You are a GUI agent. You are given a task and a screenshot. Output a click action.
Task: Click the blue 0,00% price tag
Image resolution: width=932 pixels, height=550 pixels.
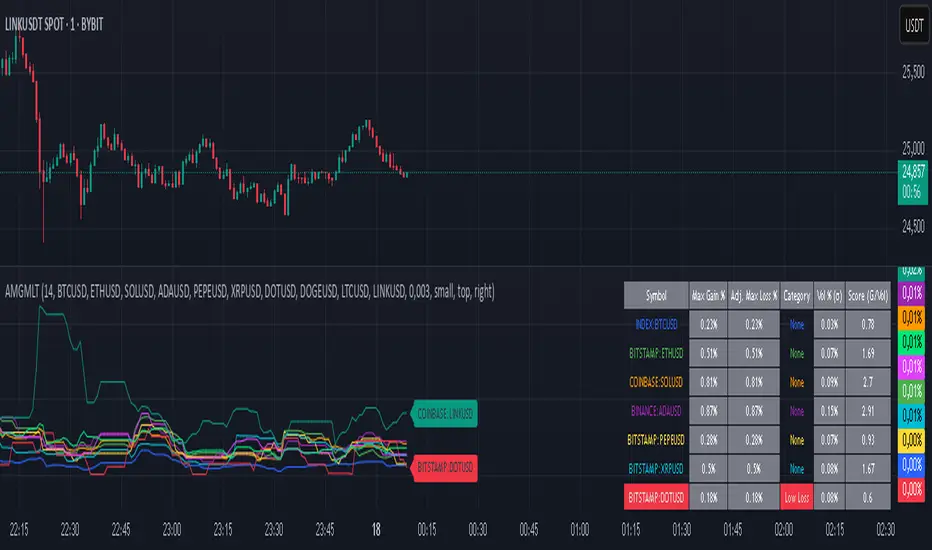[x=911, y=463]
